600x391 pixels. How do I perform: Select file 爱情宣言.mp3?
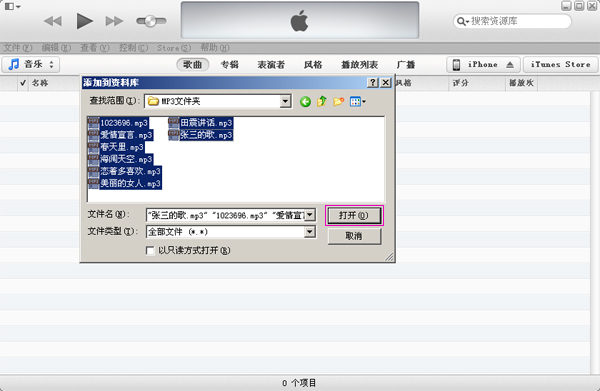pyautogui.click(x=126, y=135)
